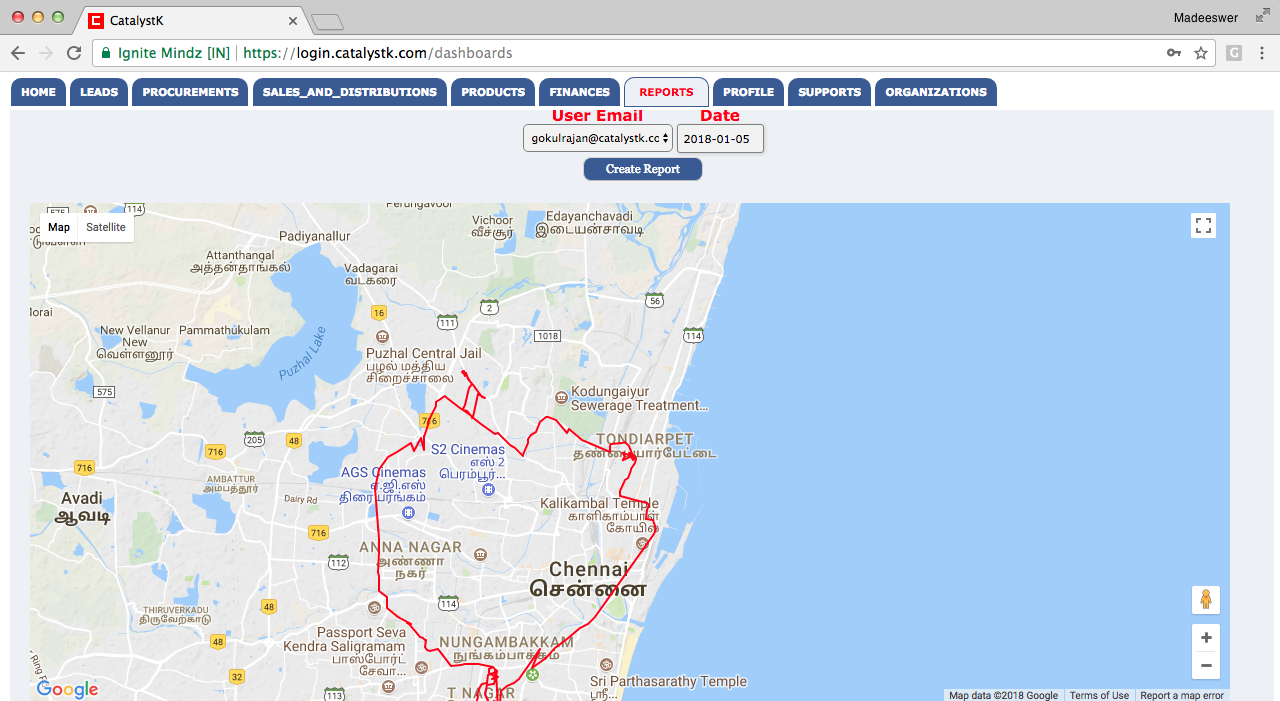Click the browser address bar URL
Viewport: 1280px width, 701px height.
(x=378, y=53)
